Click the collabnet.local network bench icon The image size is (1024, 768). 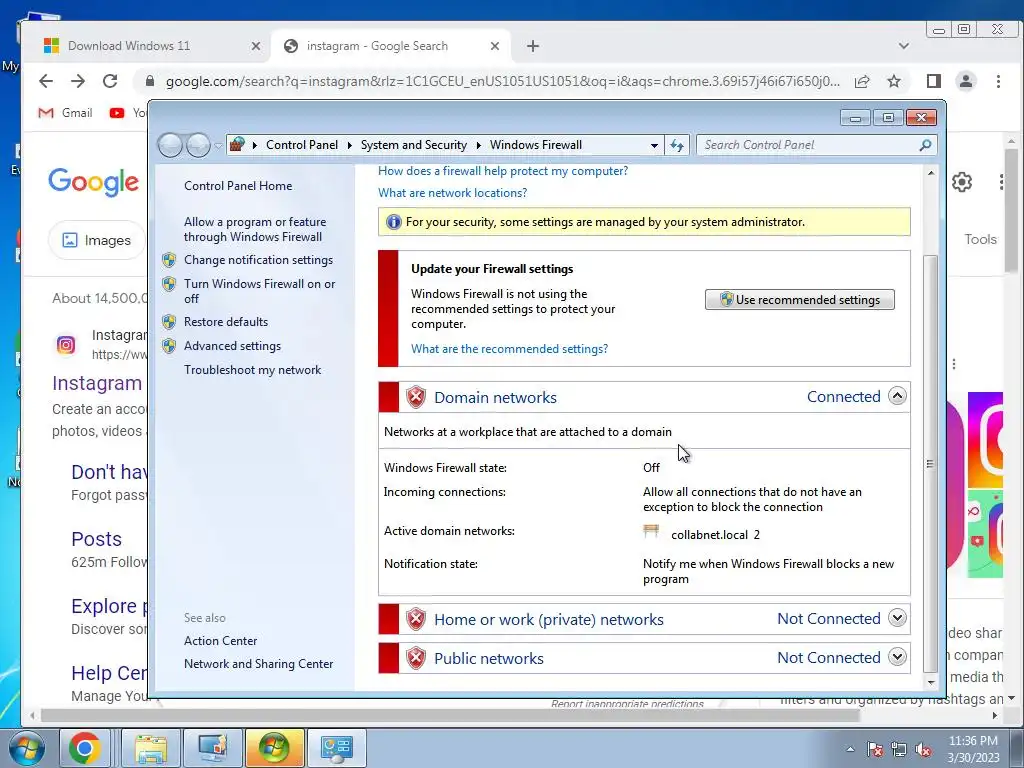(651, 532)
